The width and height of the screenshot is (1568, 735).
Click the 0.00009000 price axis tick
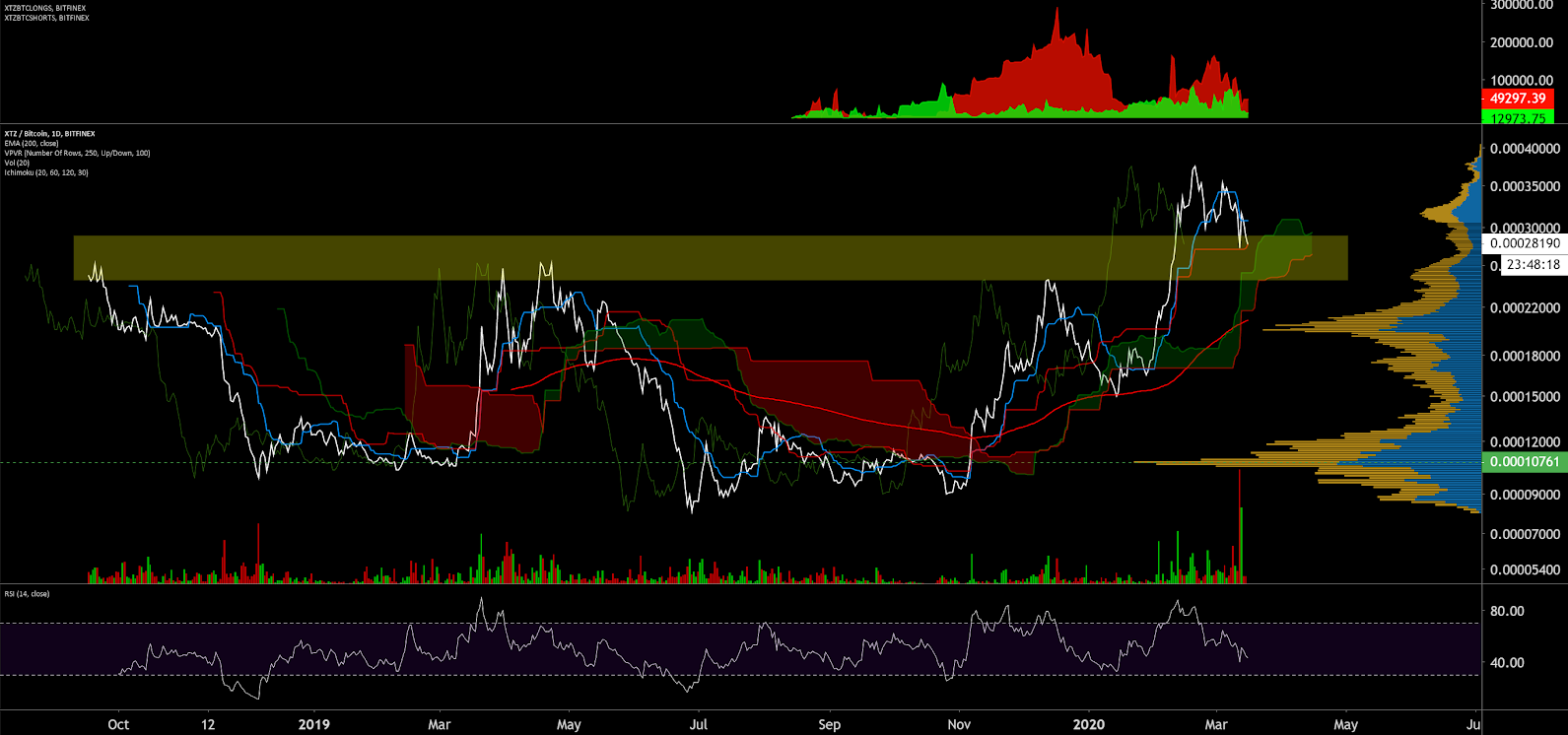(1525, 496)
